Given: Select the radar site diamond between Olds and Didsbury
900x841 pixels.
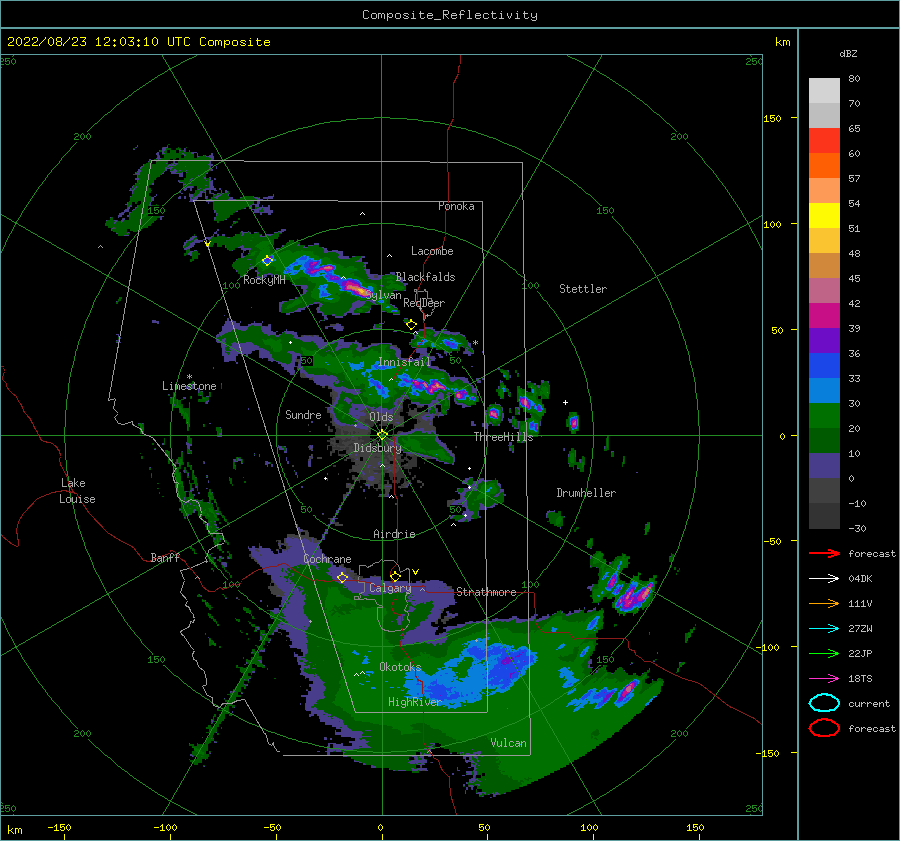Looking at the screenshot, I should pos(382,435).
